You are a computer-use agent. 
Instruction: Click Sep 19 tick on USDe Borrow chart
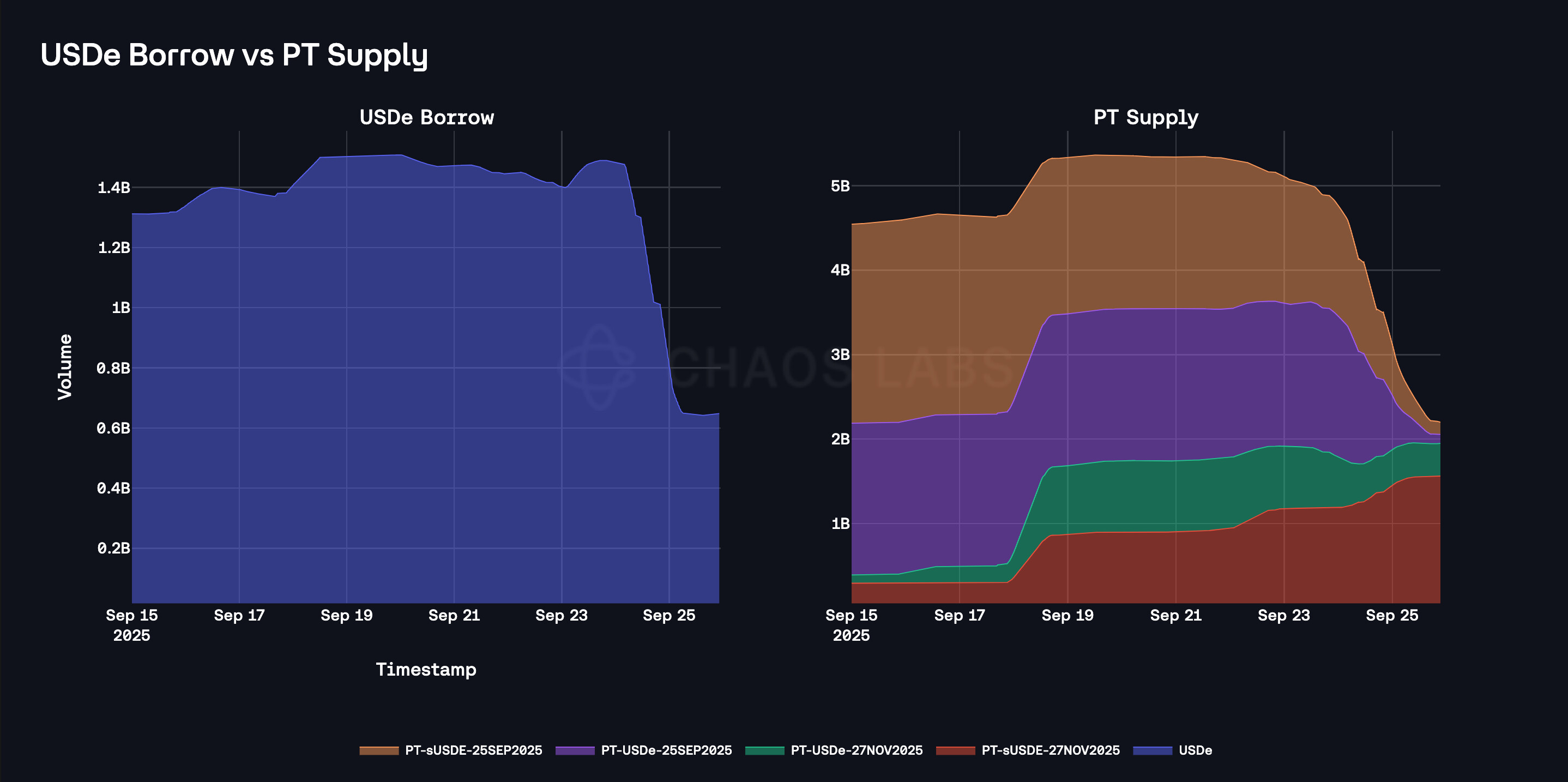tap(346, 615)
